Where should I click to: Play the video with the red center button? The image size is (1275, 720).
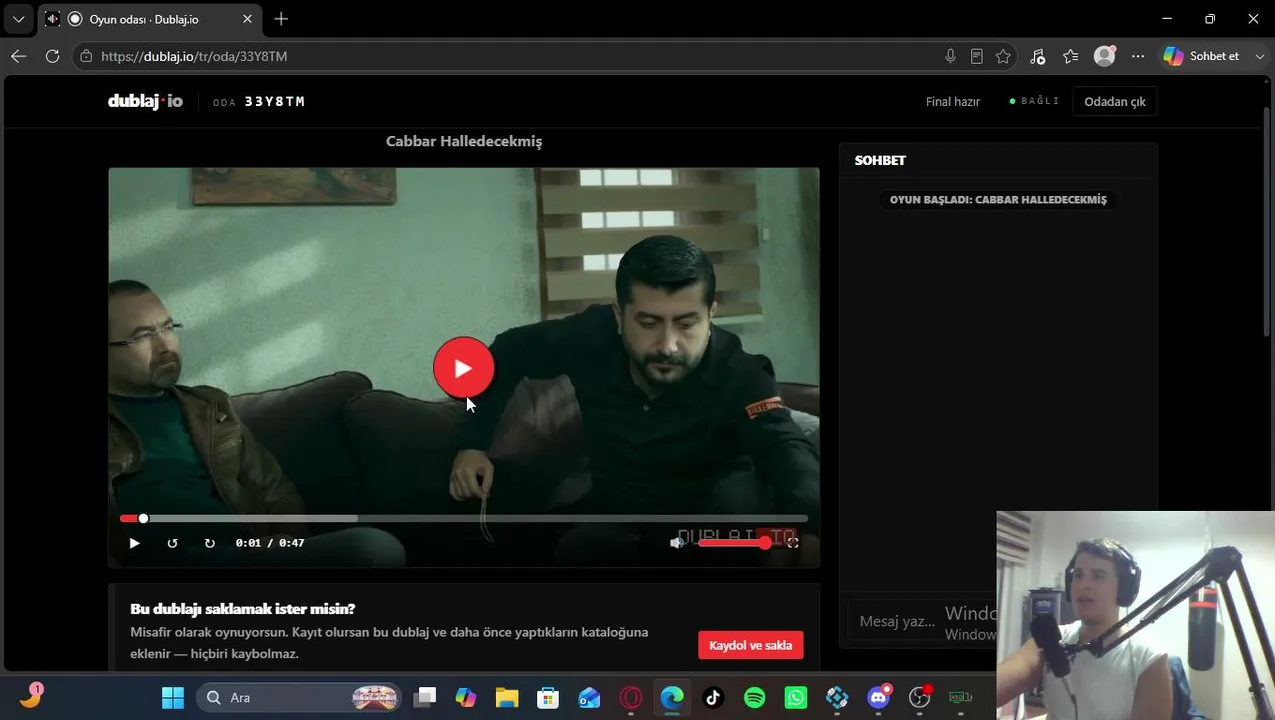coord(463,368)
